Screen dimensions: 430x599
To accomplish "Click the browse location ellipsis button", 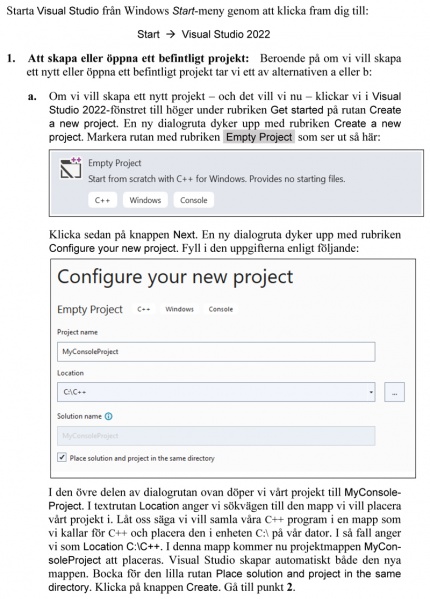I will coord(394,392).
